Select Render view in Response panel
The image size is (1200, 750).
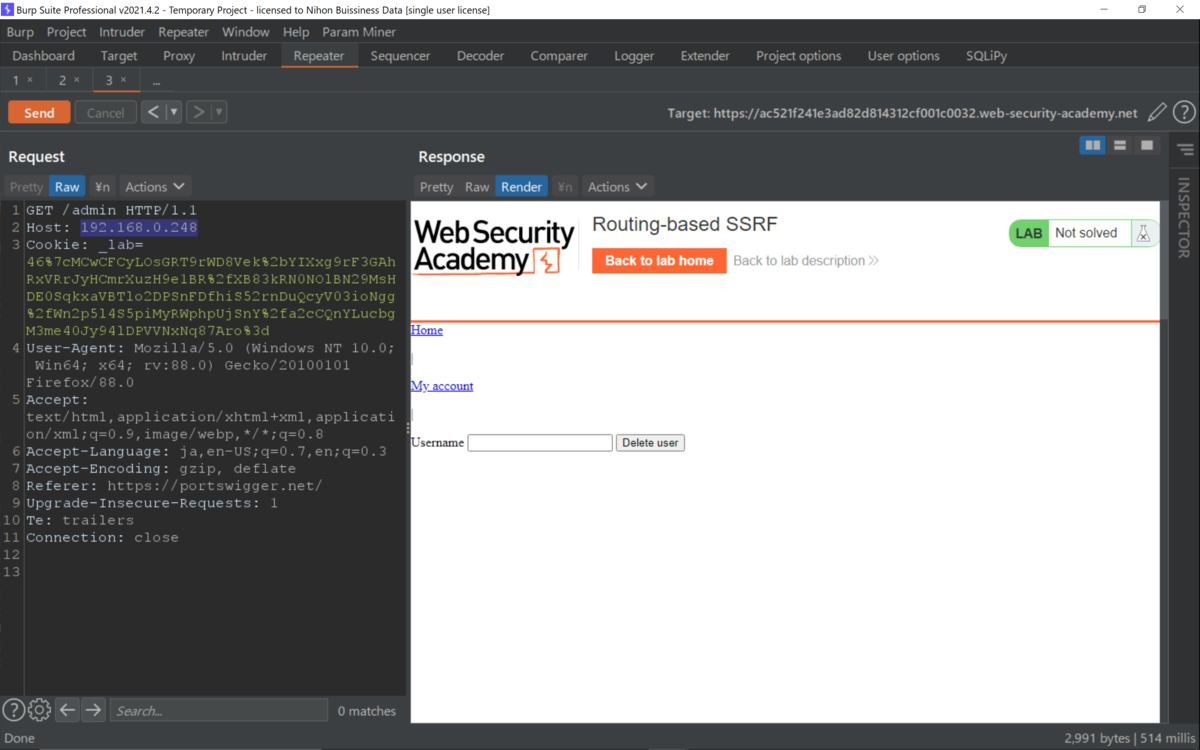click(x=521, y=187)
